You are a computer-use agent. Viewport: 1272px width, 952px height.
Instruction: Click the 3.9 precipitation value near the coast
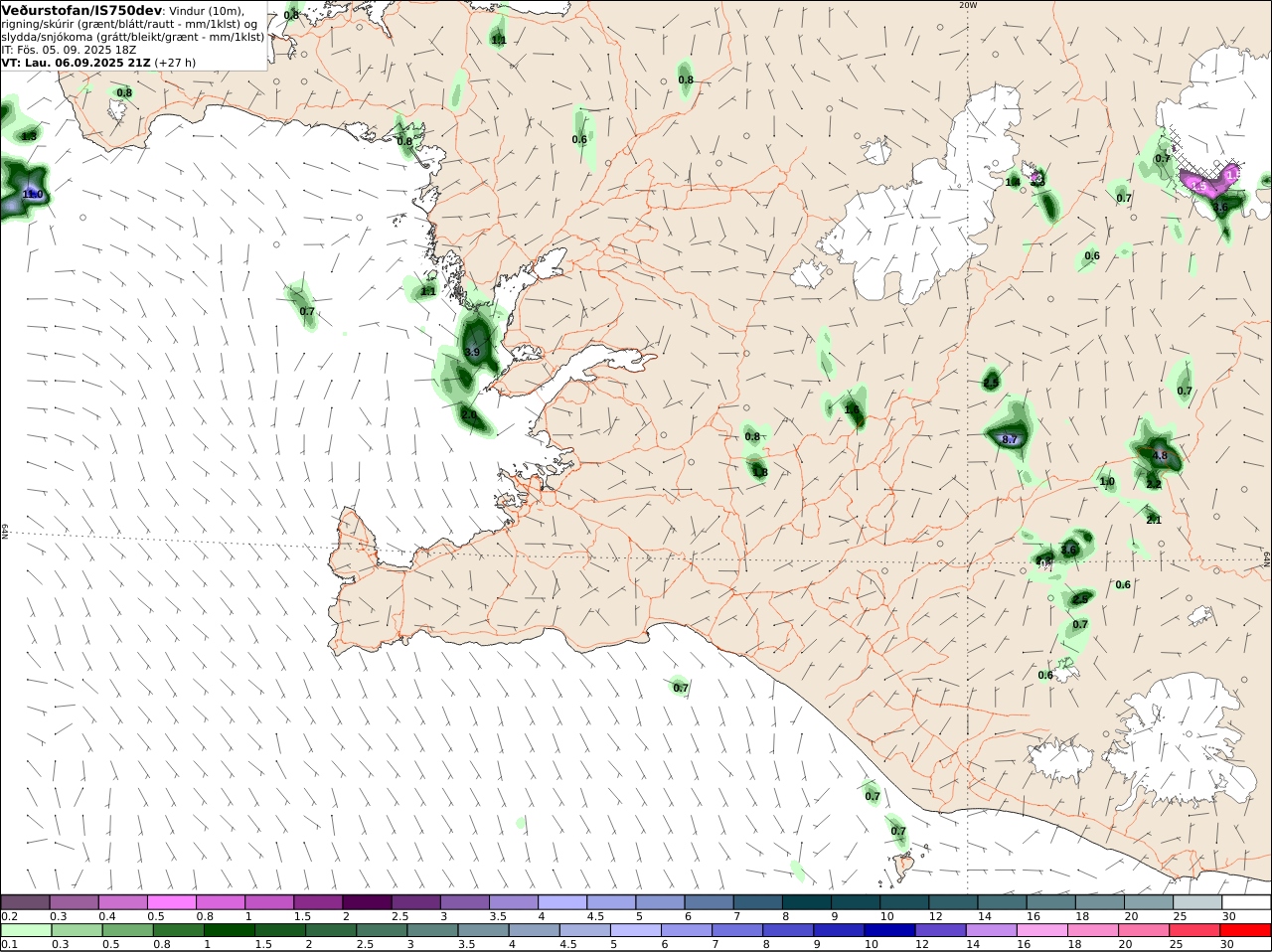[472, 352]
